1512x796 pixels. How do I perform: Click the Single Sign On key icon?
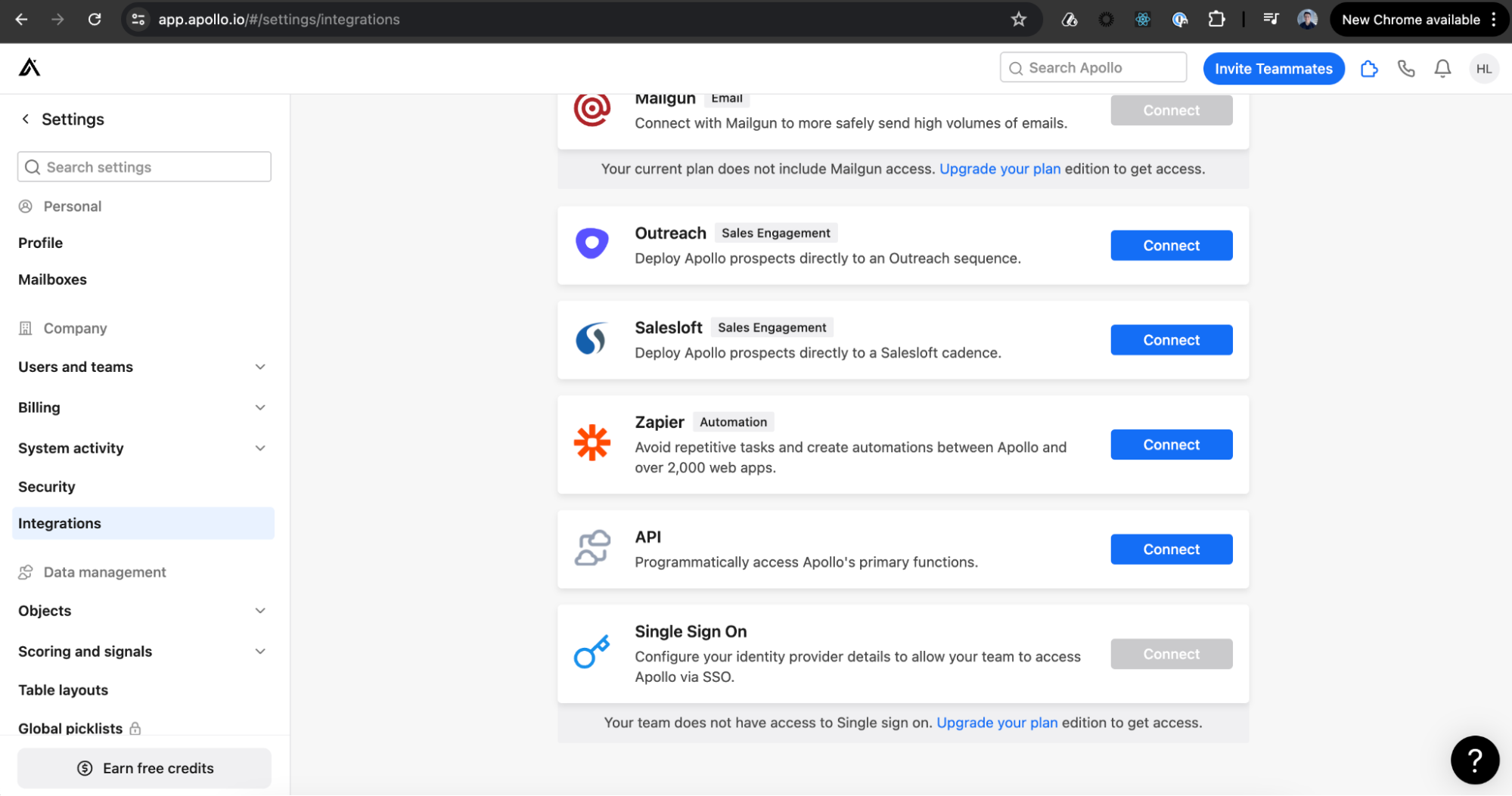(x=592, y=651)
